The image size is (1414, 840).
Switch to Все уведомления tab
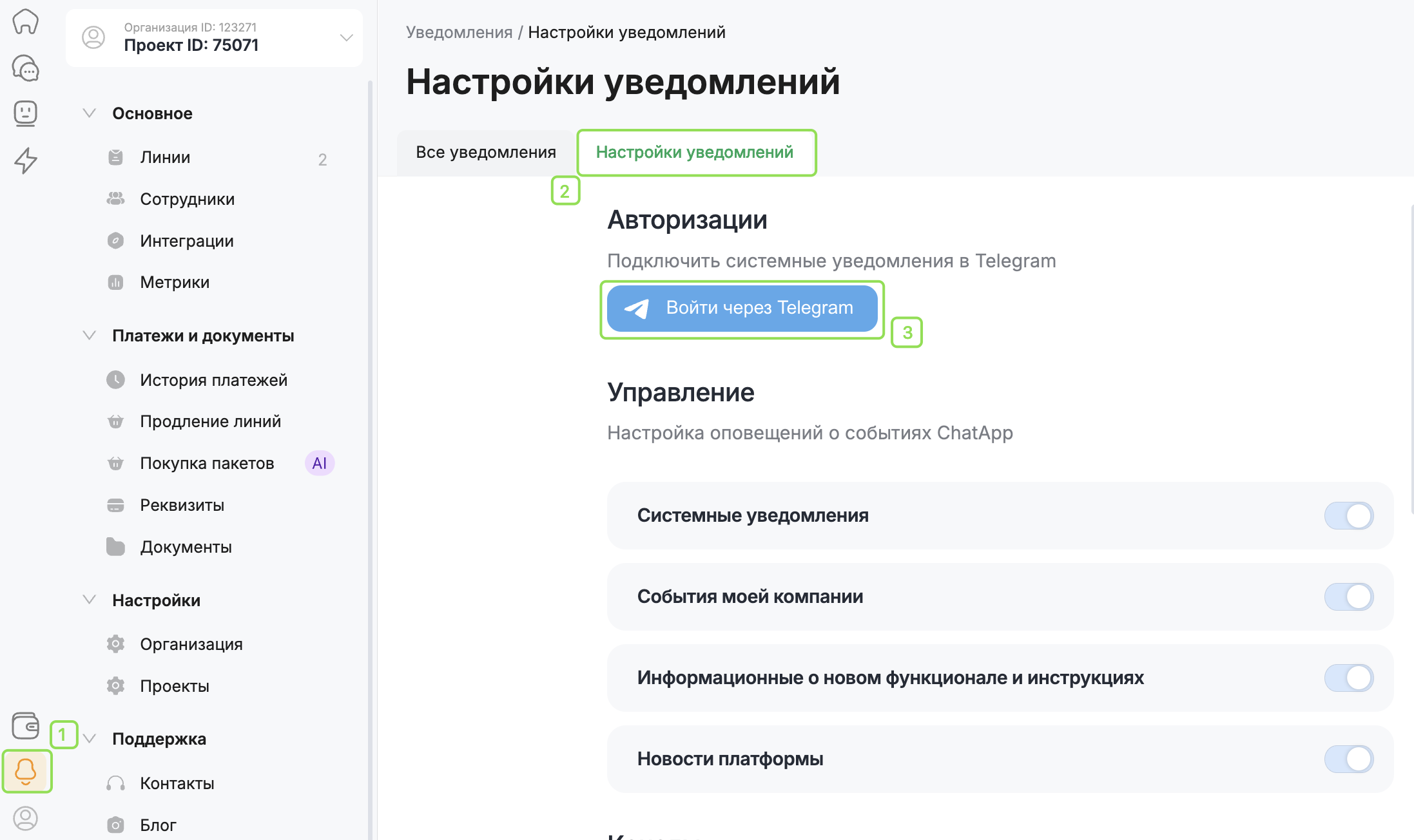pyautogui.click(x=485, y=152)
